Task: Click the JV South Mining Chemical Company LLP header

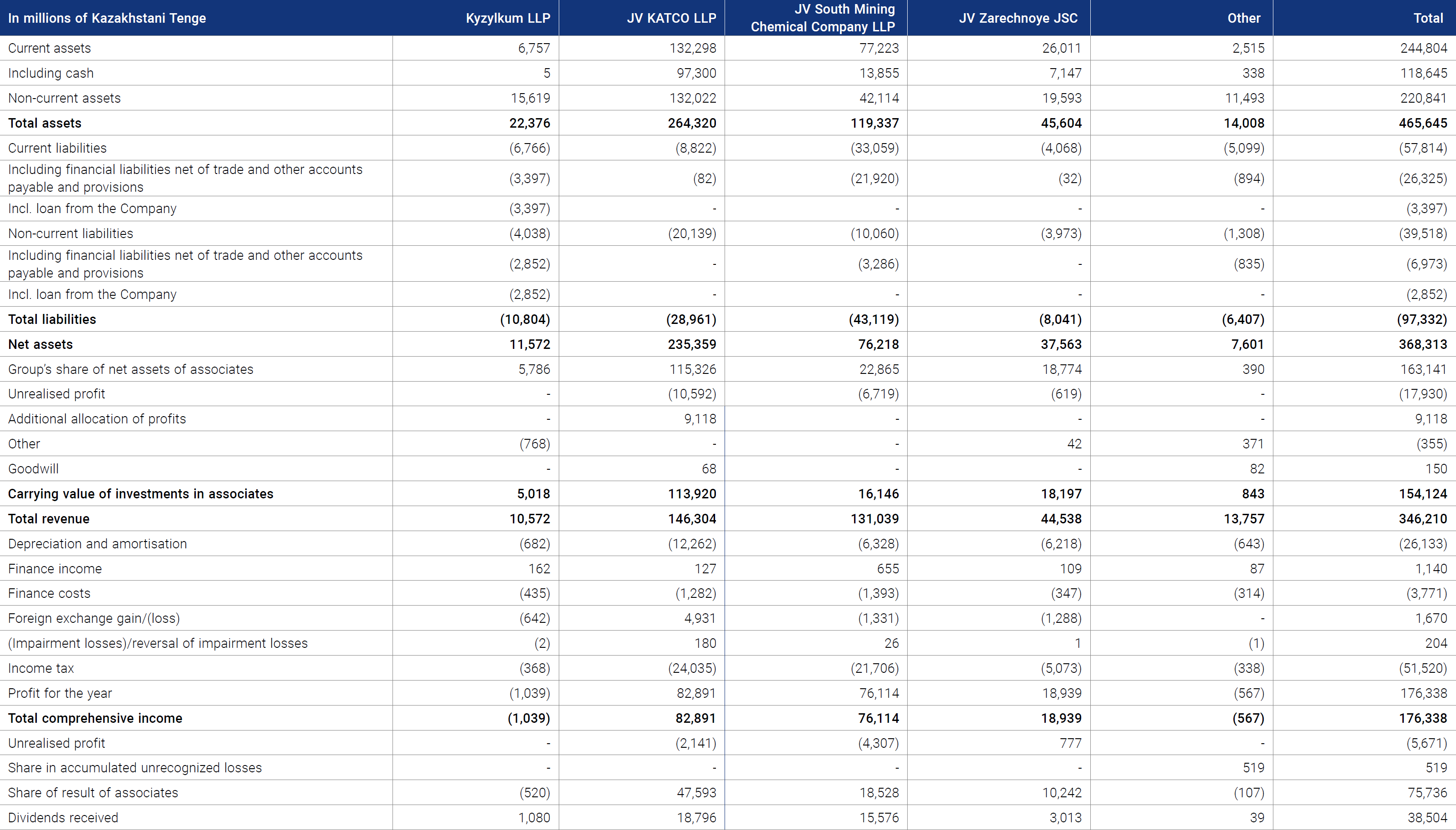Action: tap(823, 18)
